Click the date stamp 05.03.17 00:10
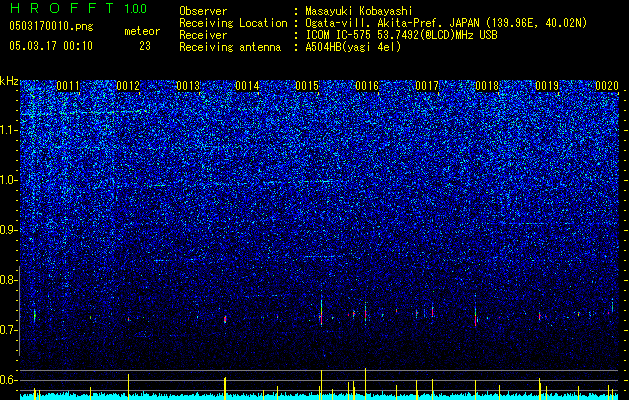 [x=51, y=46]
